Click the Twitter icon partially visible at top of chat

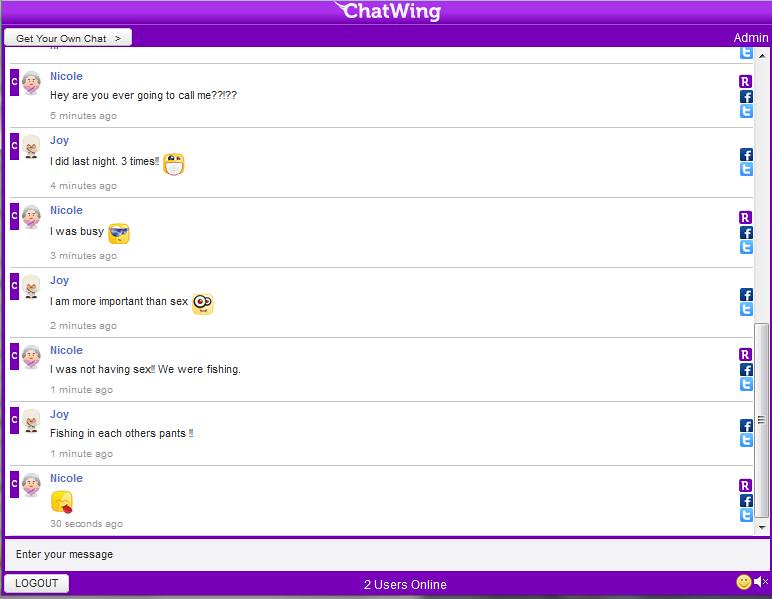click(746, 53)
